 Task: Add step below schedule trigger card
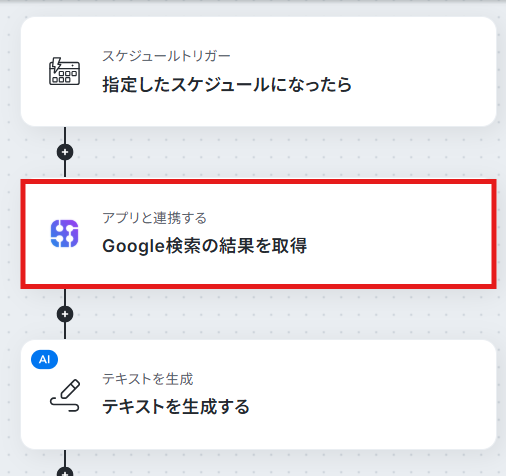click(x=65, y=152)
